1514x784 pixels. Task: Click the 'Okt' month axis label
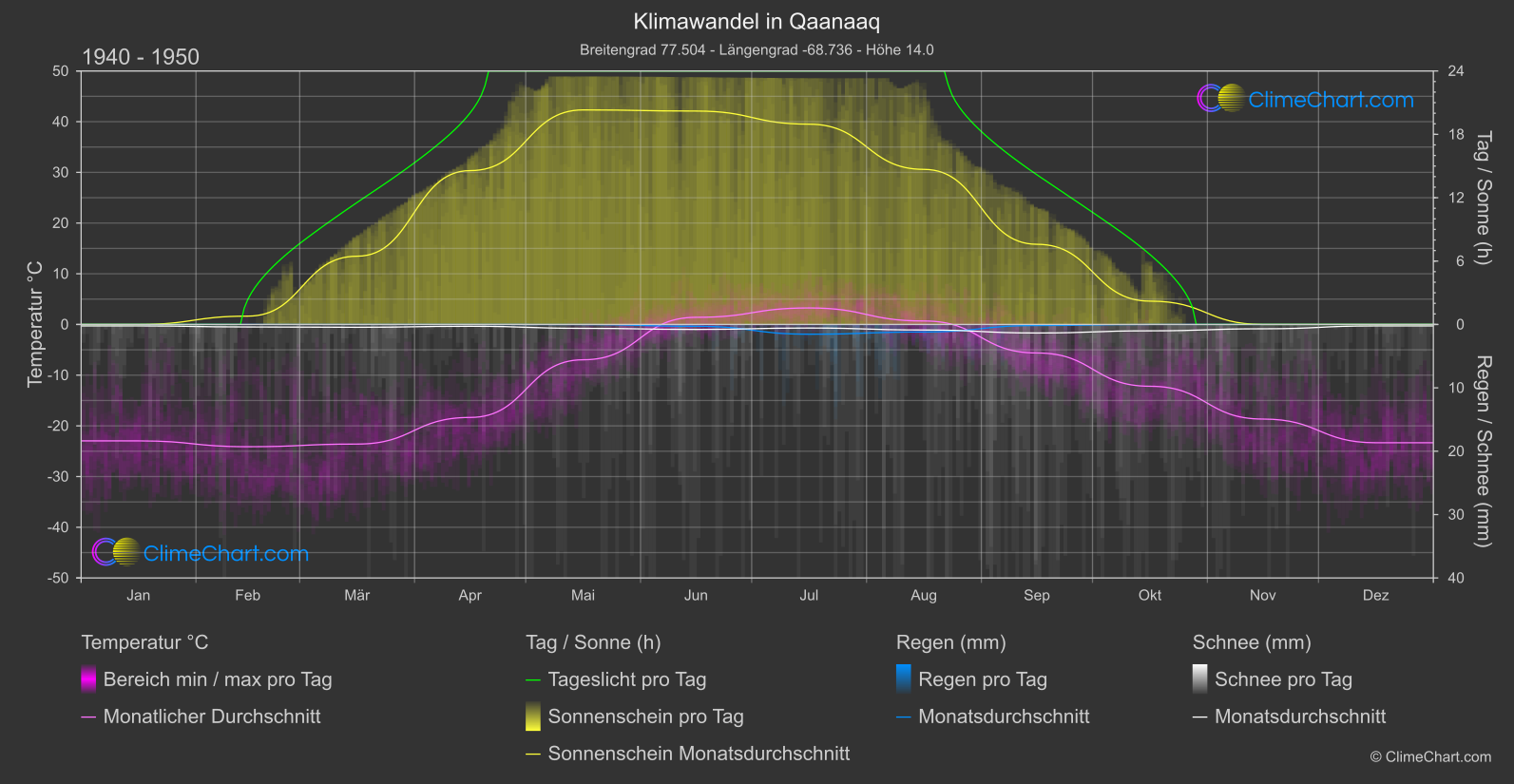click(1150, 595)
